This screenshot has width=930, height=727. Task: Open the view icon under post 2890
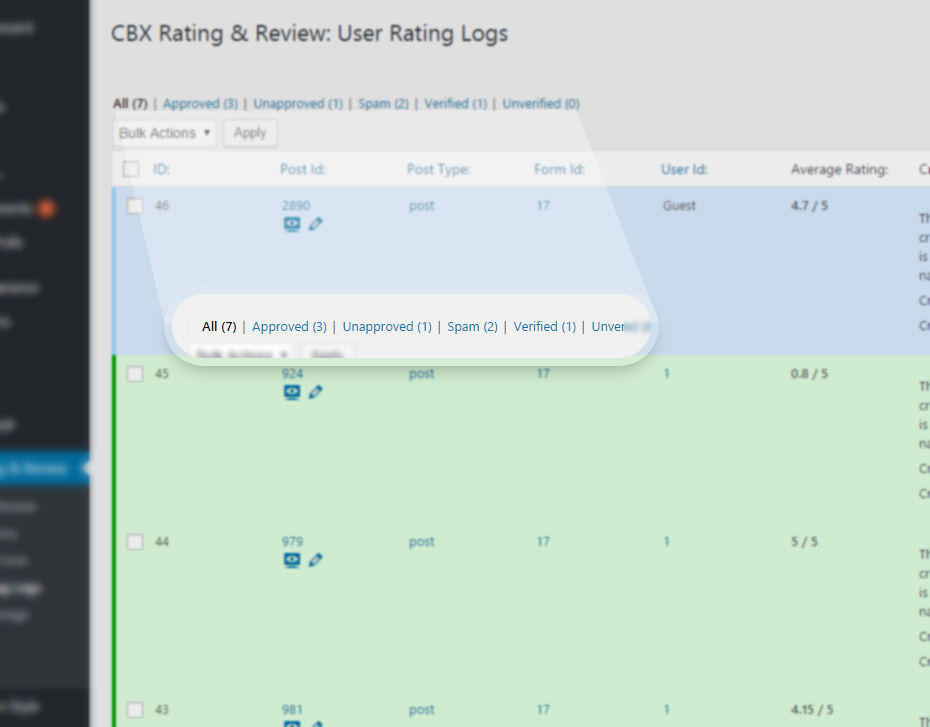coord(292,224)
